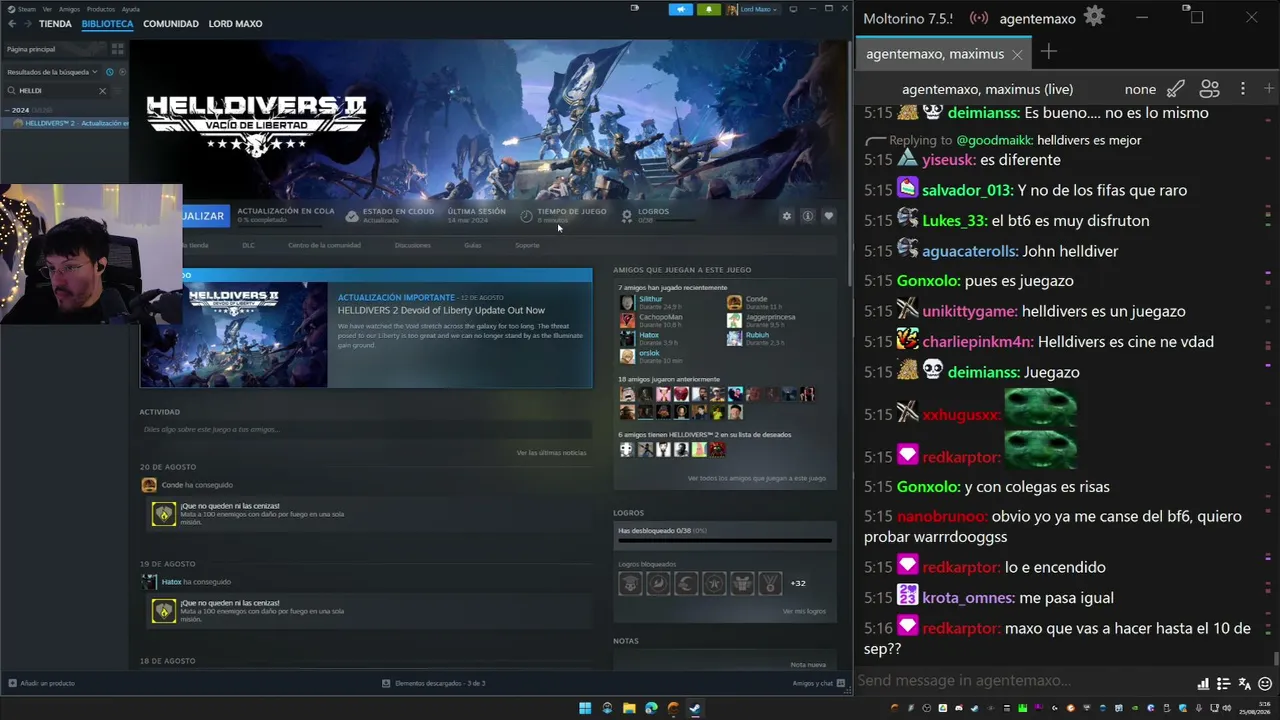Screen dimensions: 1280x720
Task: Expand Resultados de la búsqueda dropdown
Action: [x=52, y=72]
